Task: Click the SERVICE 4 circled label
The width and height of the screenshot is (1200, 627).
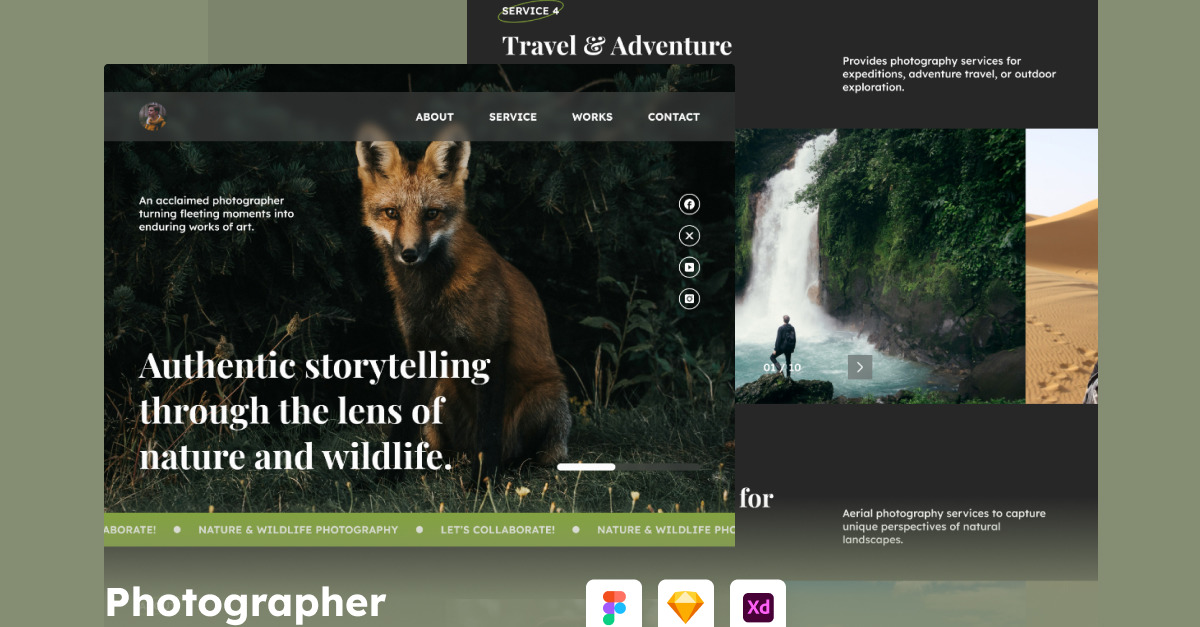Action: pyautogui.click(x=531, y=11)
